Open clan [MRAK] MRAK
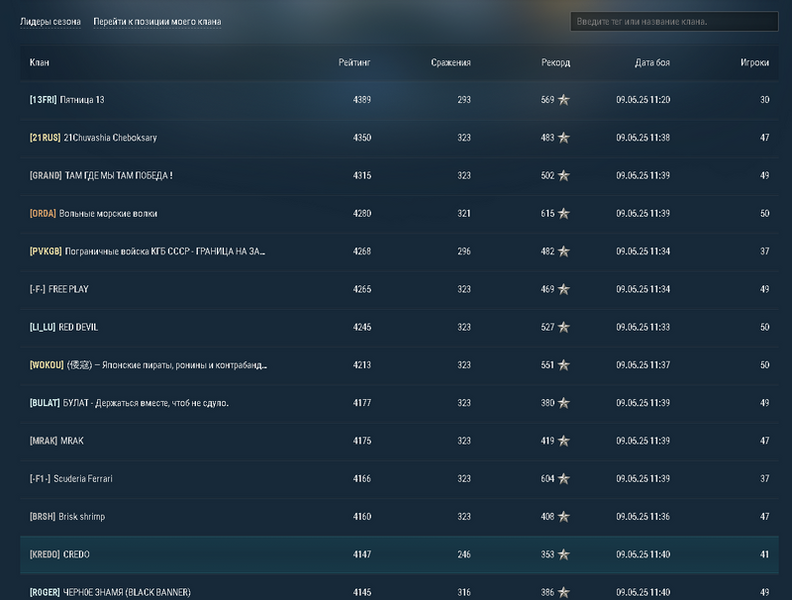 tap(57, 441)
